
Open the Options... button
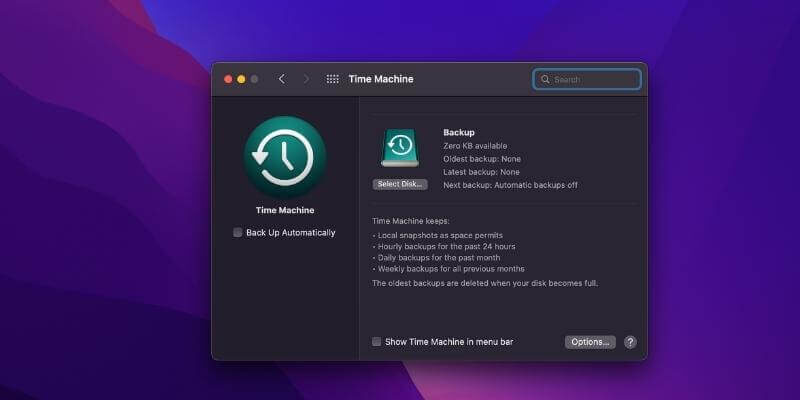point(590,342)
